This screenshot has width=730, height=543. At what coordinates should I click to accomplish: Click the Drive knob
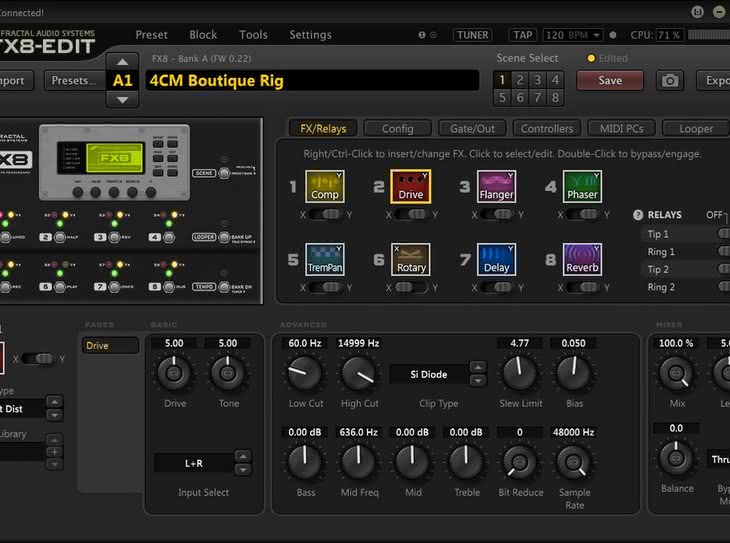point(174,373)
